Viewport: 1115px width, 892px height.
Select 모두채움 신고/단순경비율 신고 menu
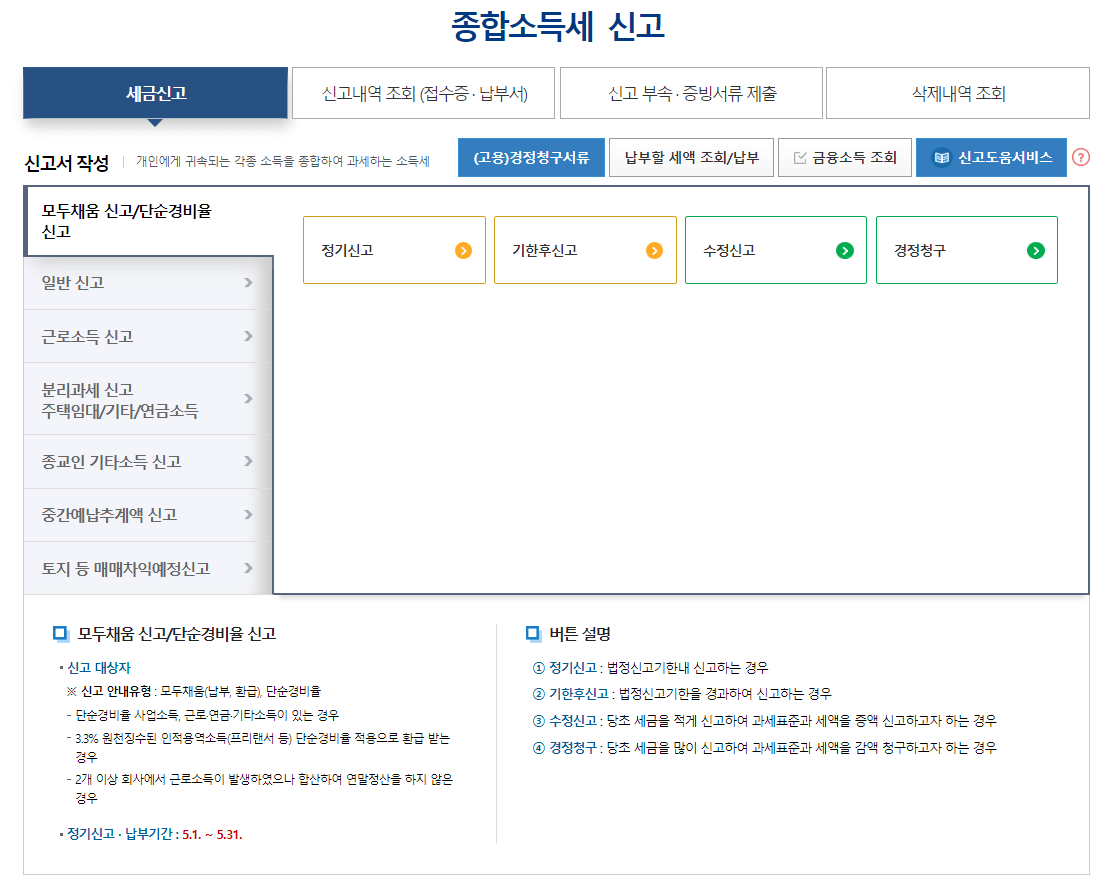point(149,221)
